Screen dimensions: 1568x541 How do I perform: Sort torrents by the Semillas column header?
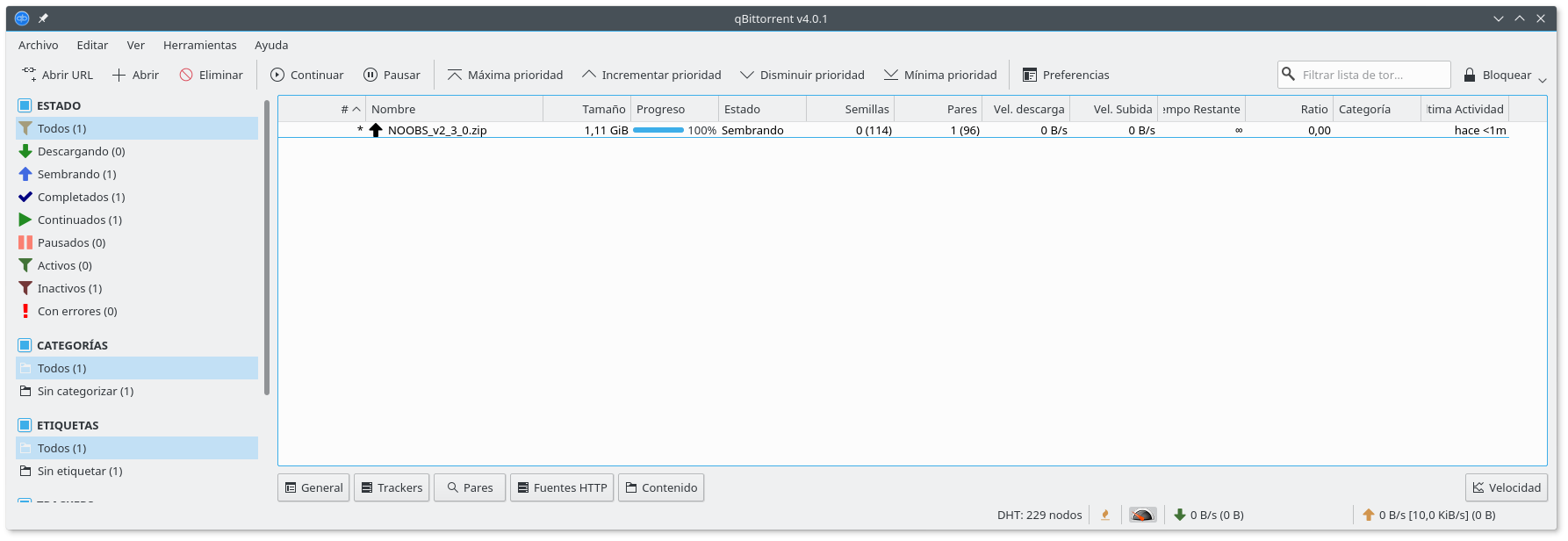[x=850, y=109]
